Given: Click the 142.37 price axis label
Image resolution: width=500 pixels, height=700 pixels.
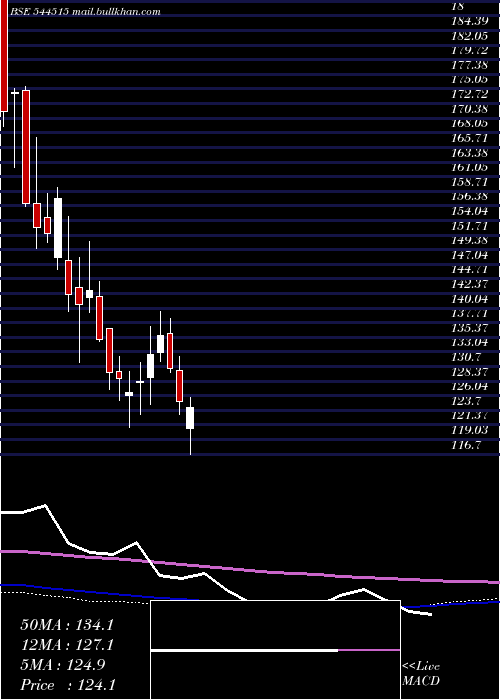Looking at the screenshot, I should click(471, 284).
